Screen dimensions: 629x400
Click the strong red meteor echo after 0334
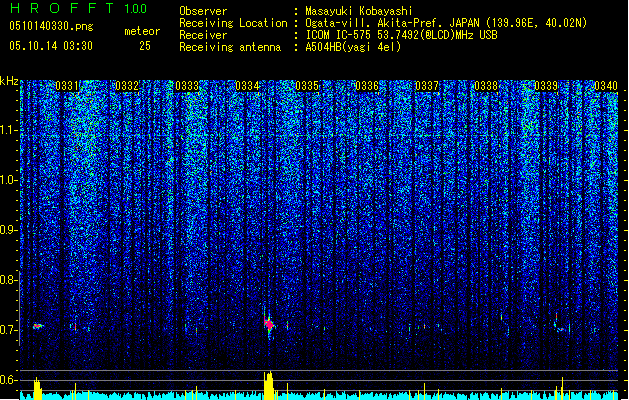click(269, 323)
